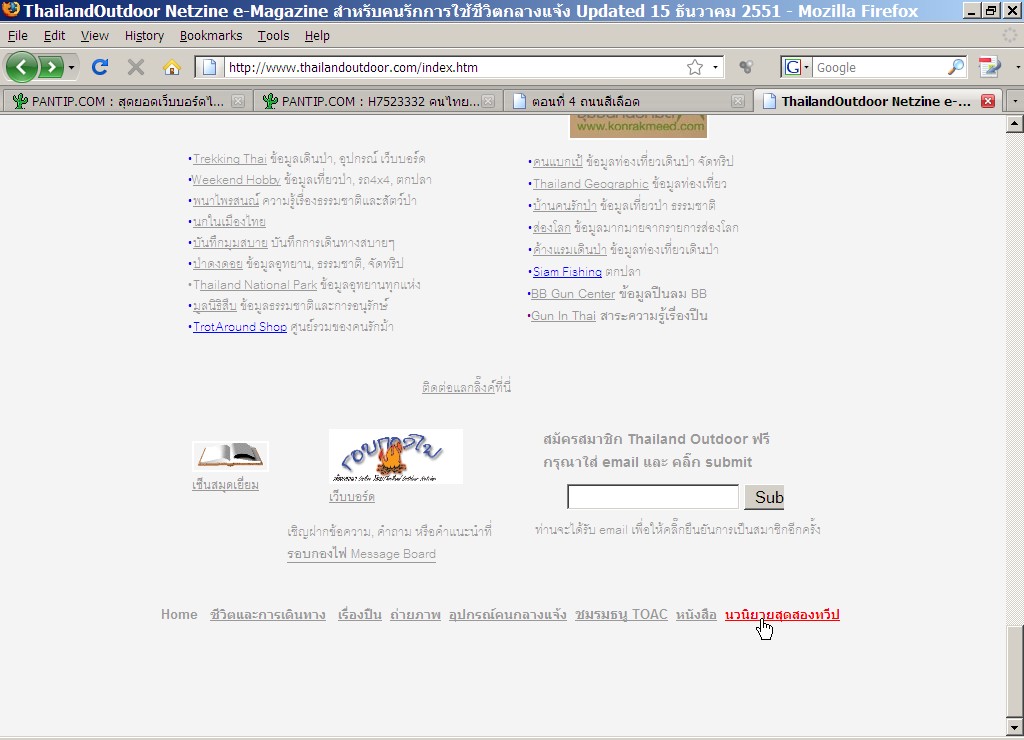Open the Help menu
The image size is (1024, 740).
[x=317, y=36]
